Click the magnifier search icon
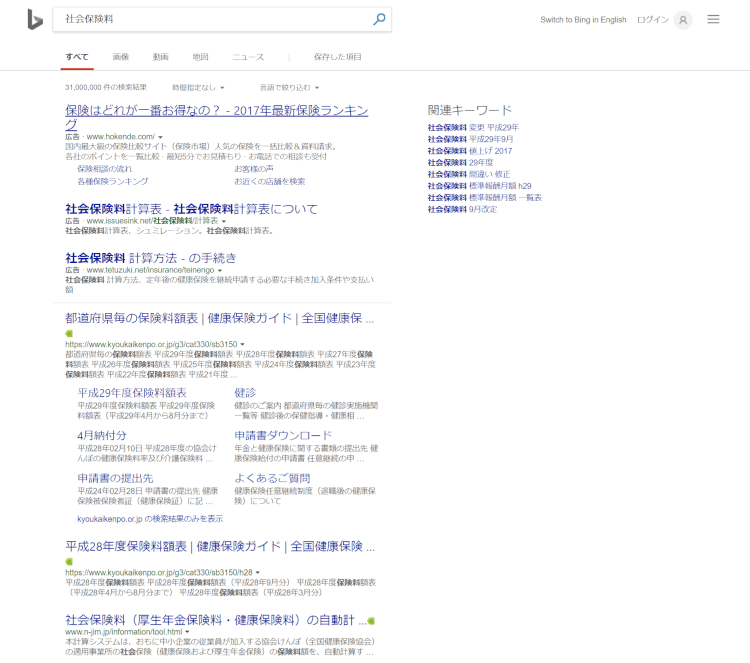 (x=379, y=19)
